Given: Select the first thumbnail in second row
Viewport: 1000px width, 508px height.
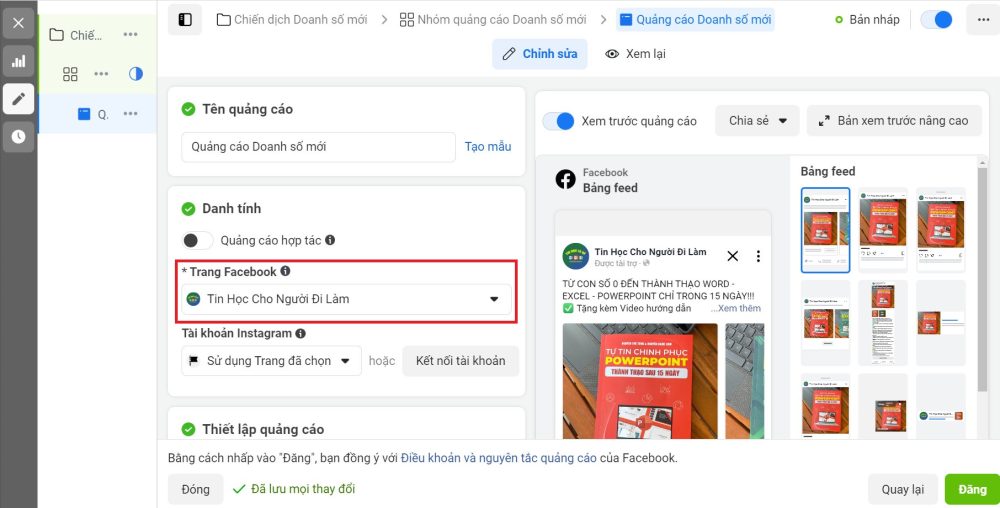Looking at the screenshot, I should tap(825, 323).
